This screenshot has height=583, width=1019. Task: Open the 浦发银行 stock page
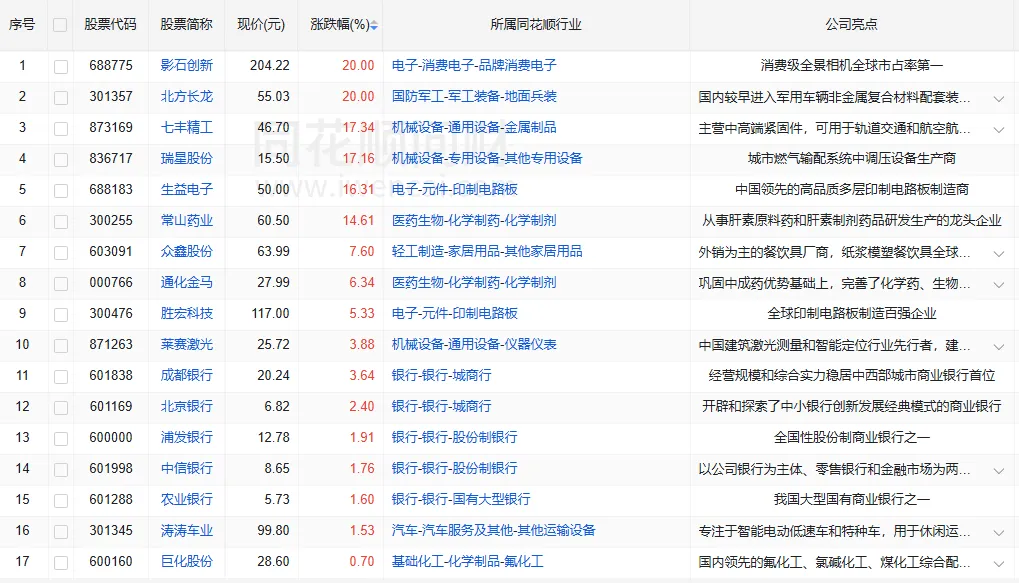click(187, 437)
